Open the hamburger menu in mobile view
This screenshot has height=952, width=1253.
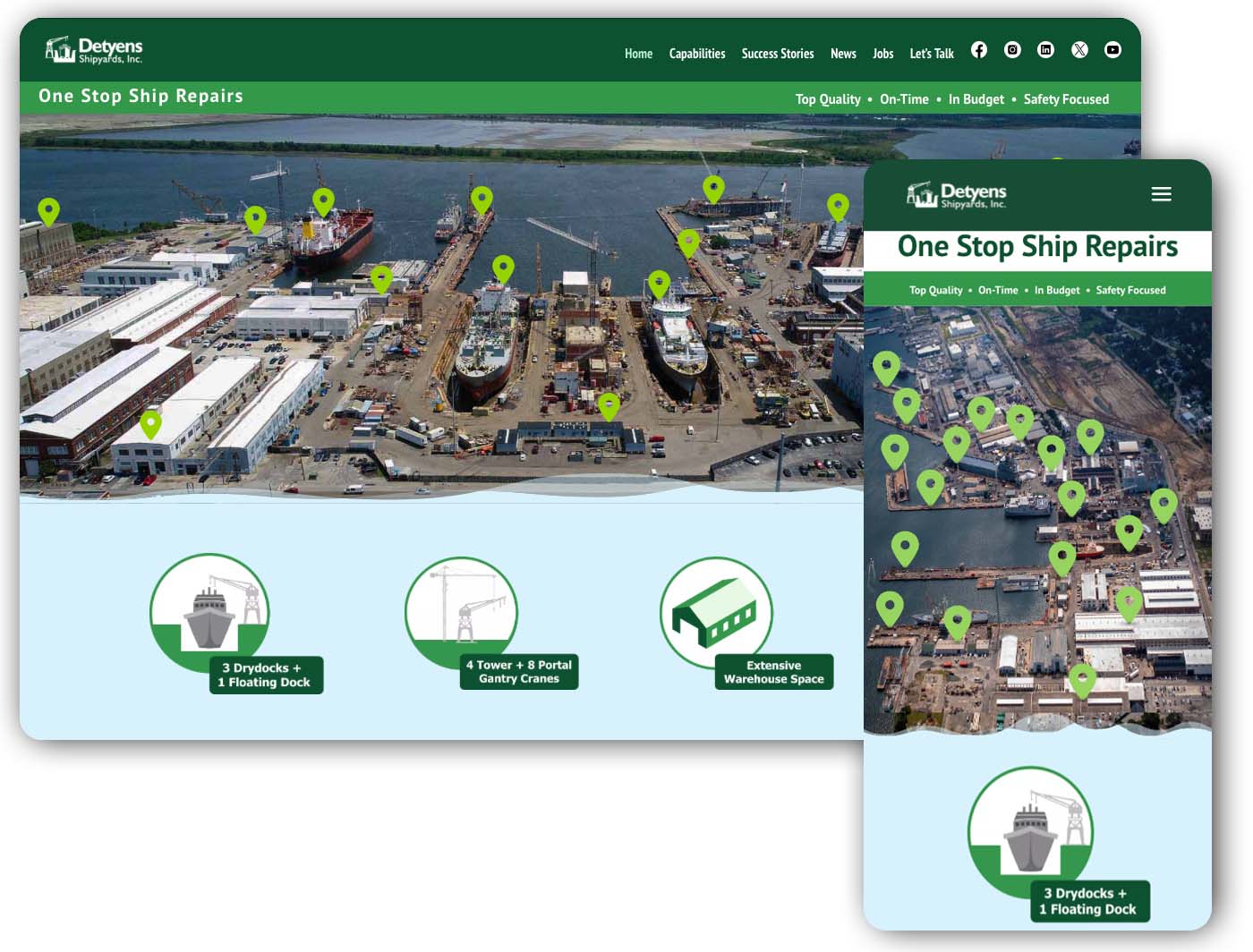tap(1161, 194)
